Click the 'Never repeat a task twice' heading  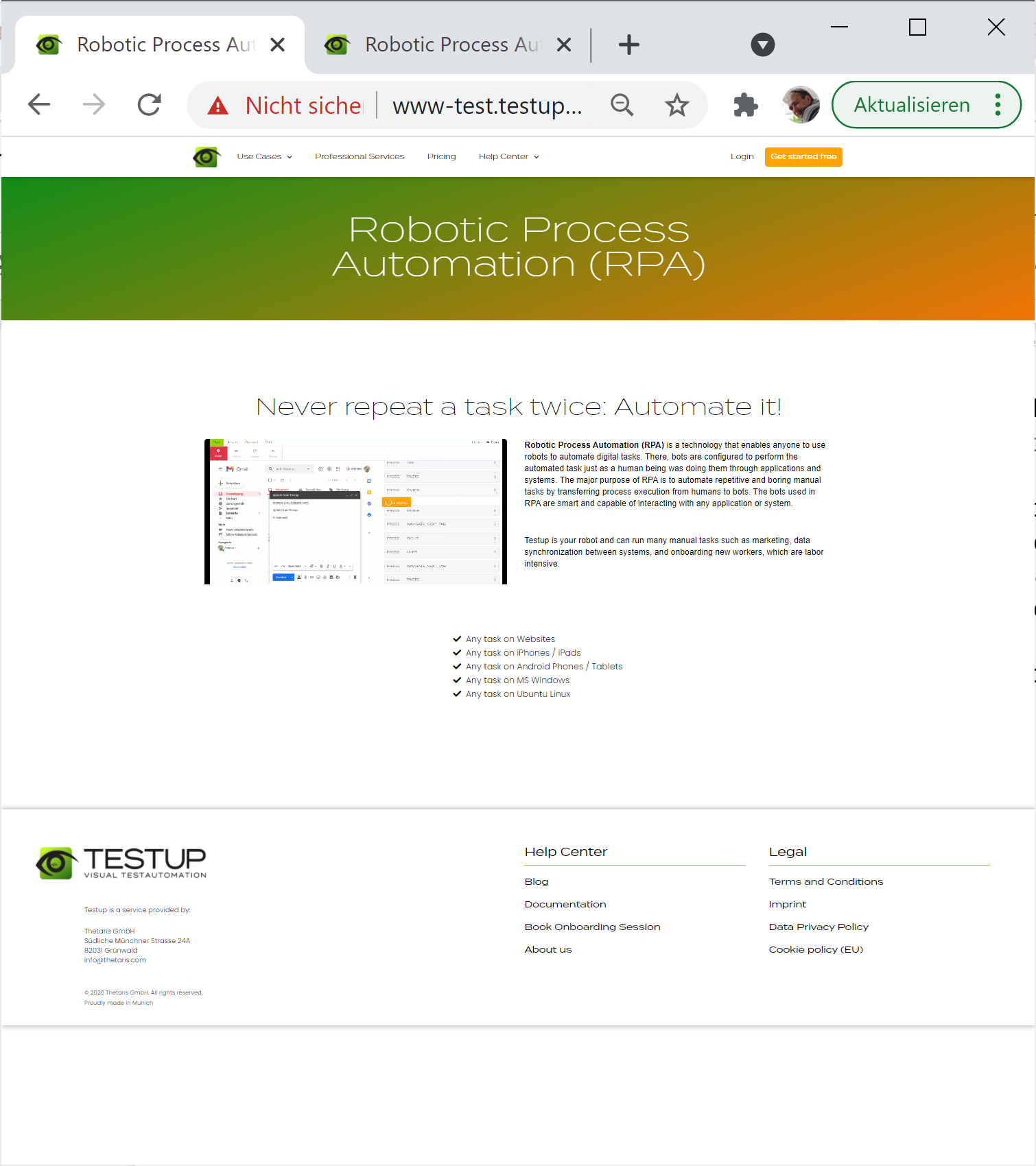click(x=519, y=407)
